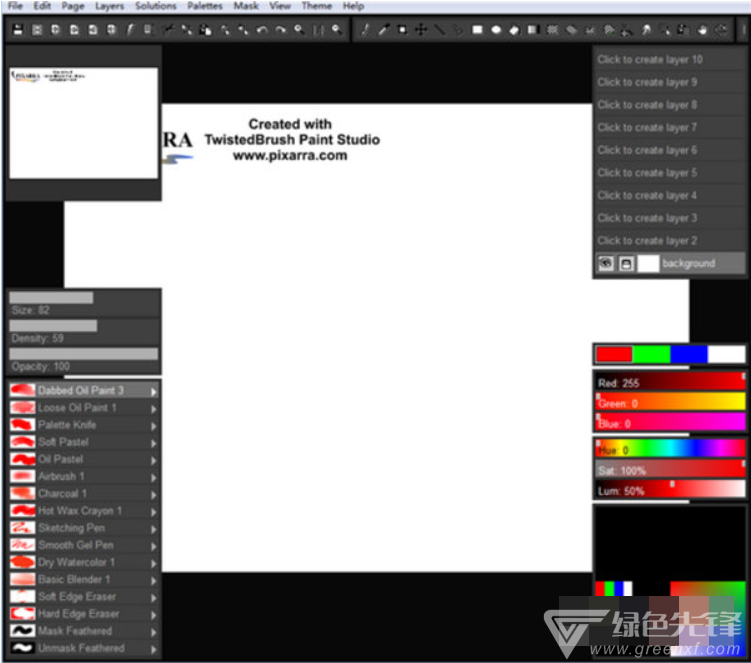The image size is (751, 663).
Task: Open the File menu
Action: click(15, 6)
